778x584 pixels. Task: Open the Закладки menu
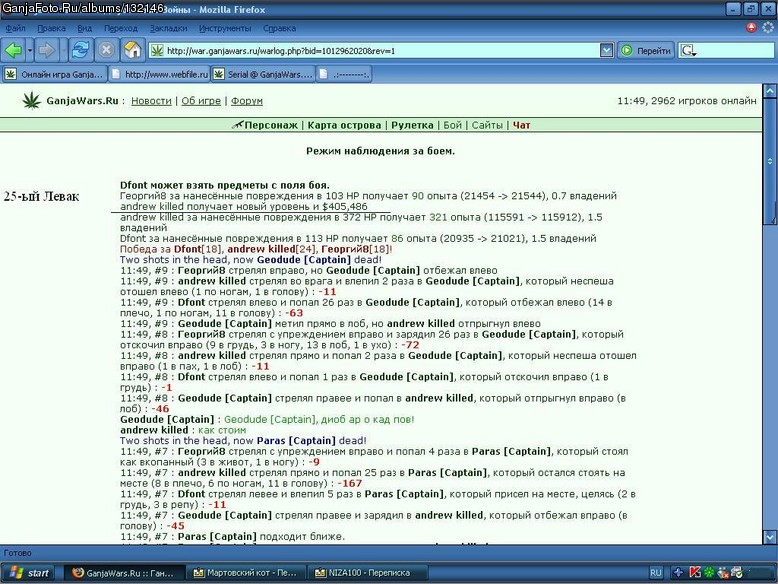169,28
